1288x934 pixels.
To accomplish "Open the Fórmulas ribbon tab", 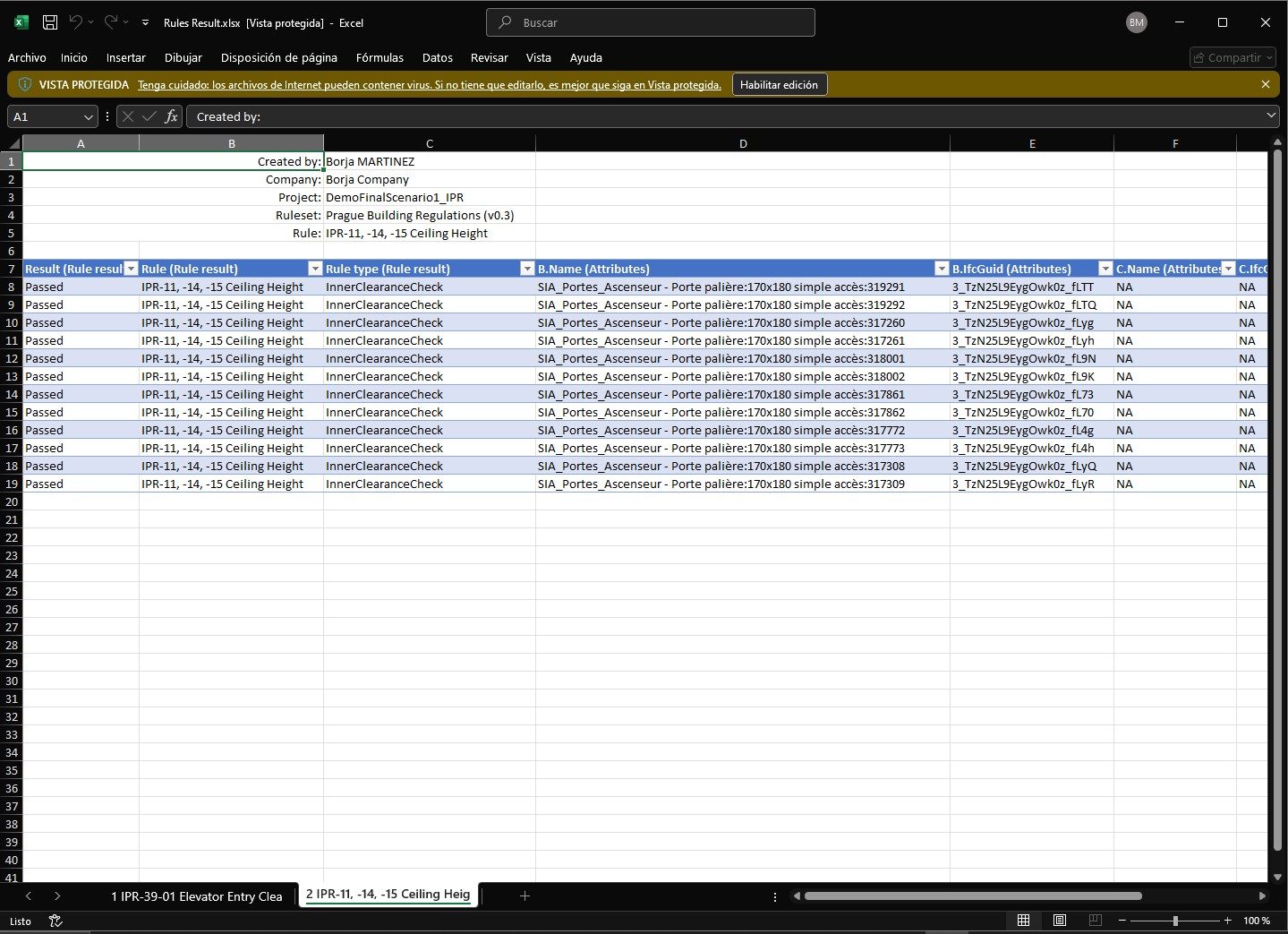I will (380, 57).
